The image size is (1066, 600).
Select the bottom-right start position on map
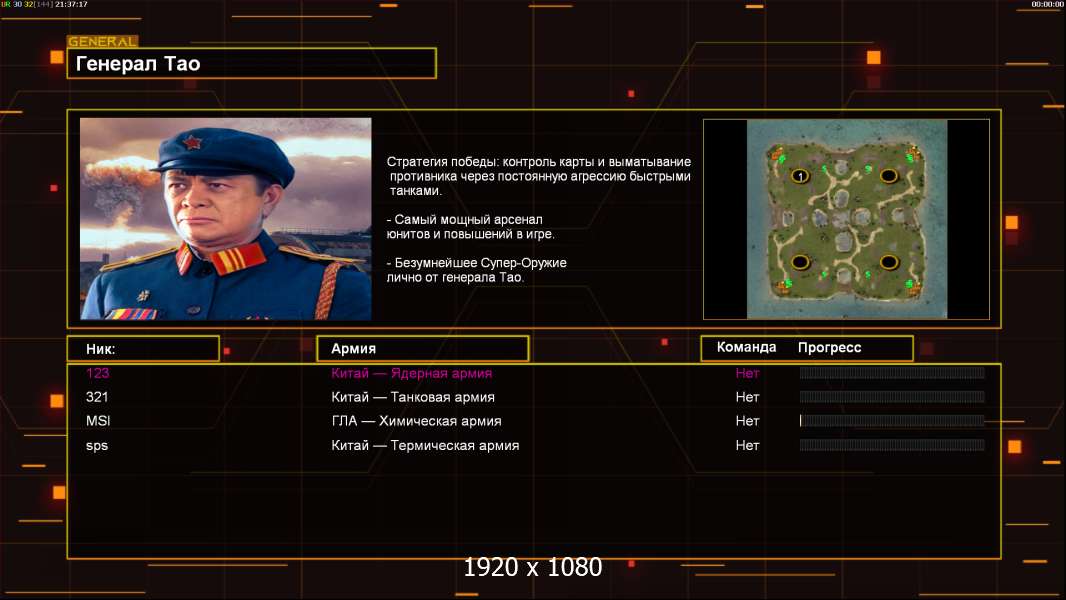889,262
